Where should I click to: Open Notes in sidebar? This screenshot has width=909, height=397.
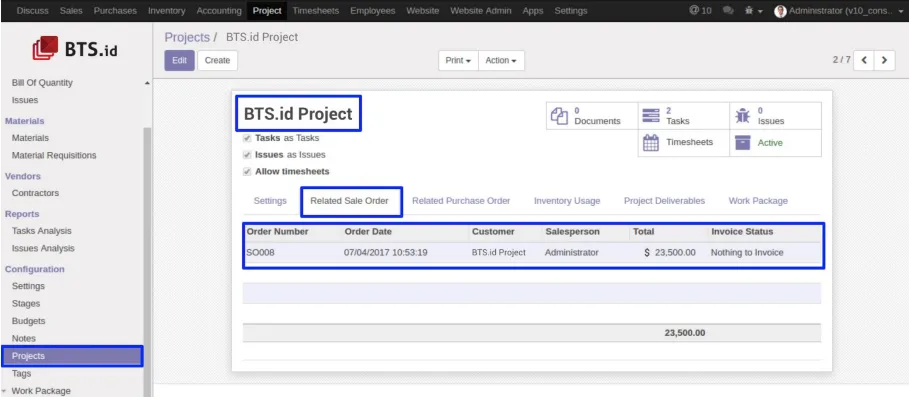(24, 338)
